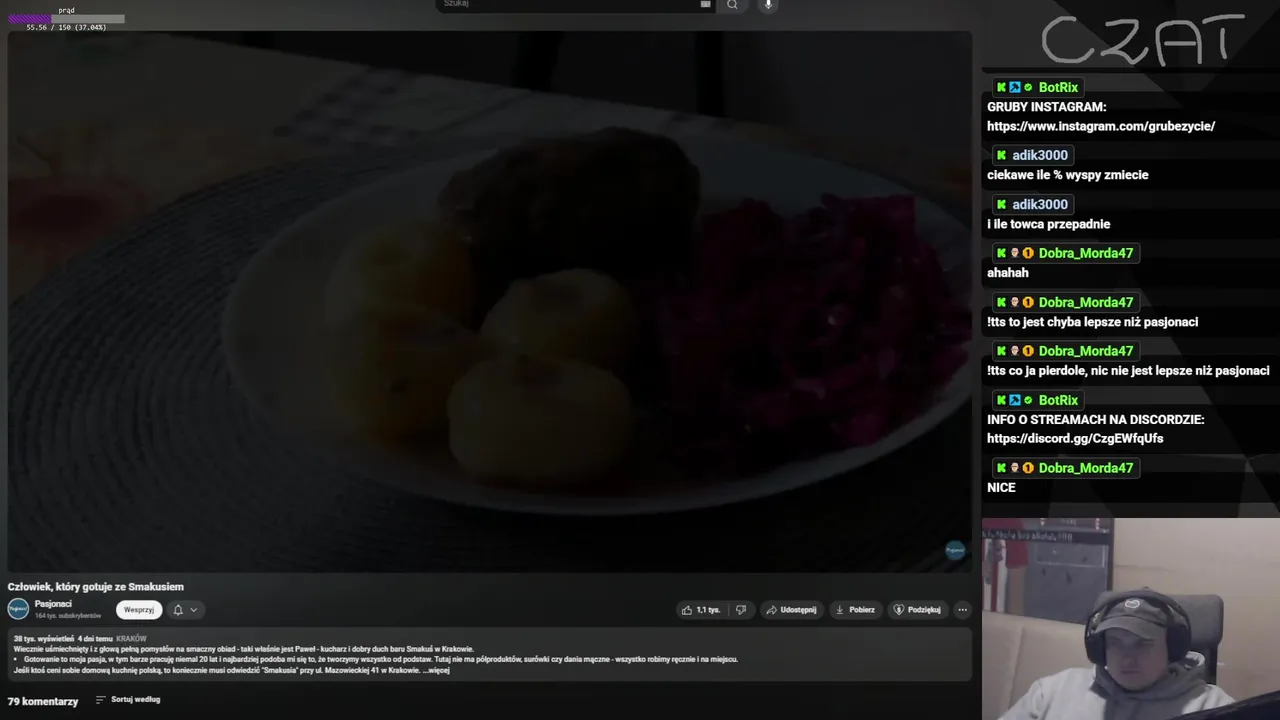This screenshot has height=720, width=1280.
Task: Click the video player to pause
Action: click(x=490, y=300)
